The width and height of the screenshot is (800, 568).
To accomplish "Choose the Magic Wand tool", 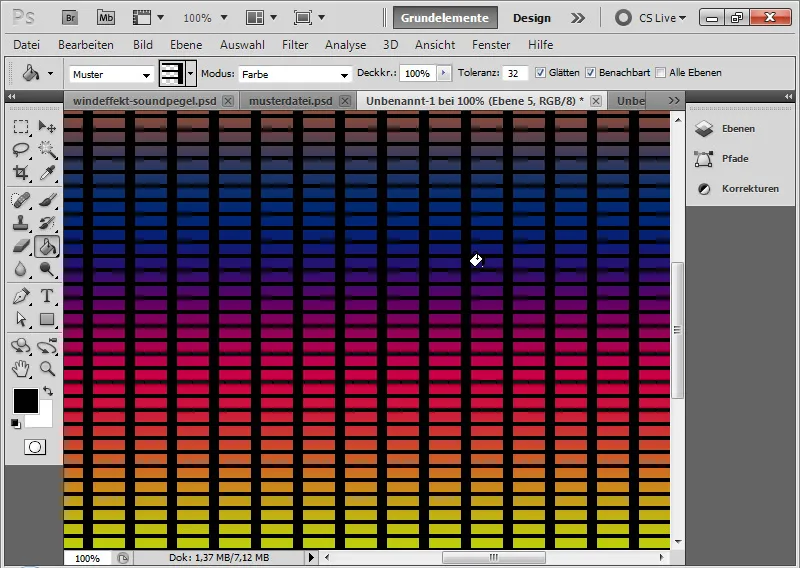I will coord(47,150).
